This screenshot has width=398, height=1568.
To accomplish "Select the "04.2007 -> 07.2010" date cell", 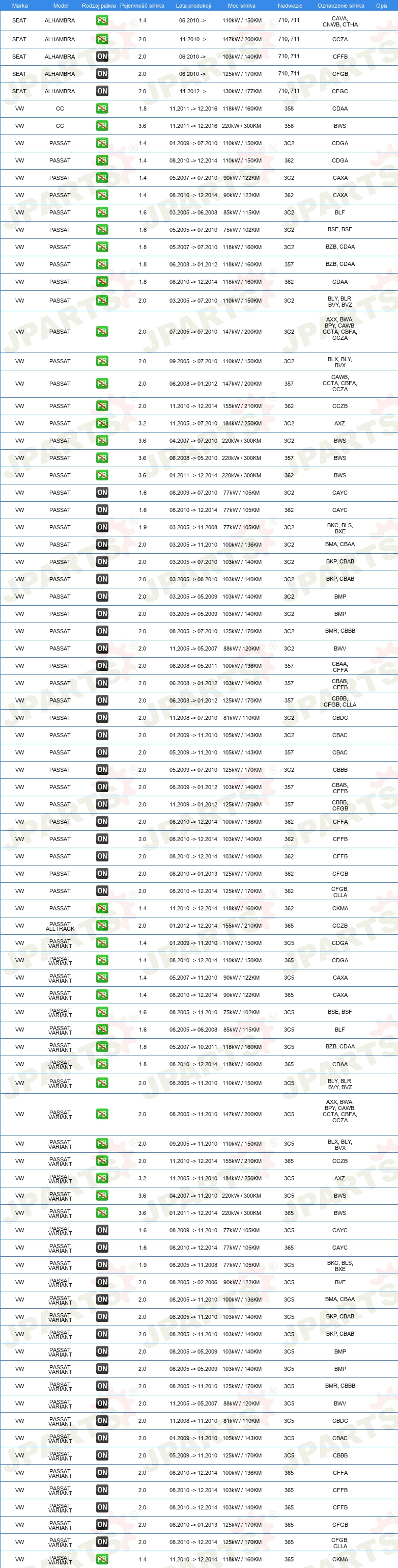I will click(193, 441).
